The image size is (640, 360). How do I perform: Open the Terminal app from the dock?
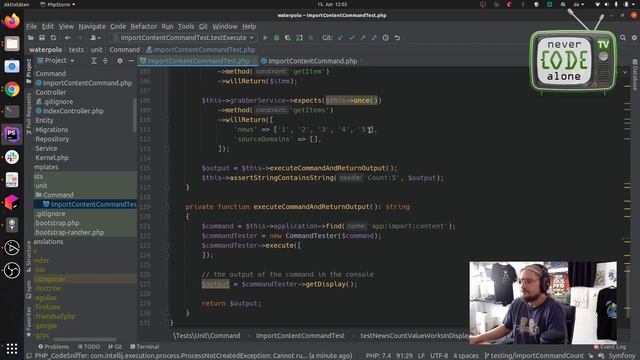click(x=12, y=111)
